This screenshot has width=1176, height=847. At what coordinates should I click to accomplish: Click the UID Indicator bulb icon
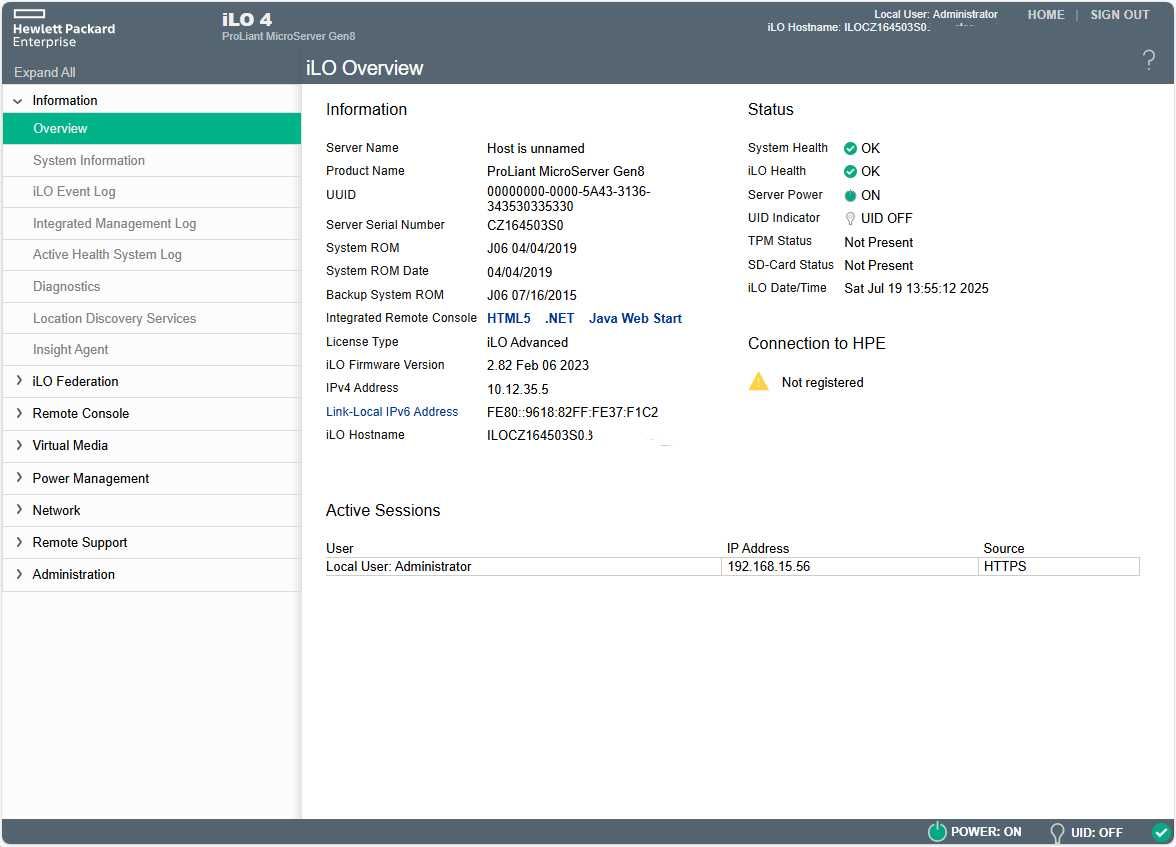[850, 218]
